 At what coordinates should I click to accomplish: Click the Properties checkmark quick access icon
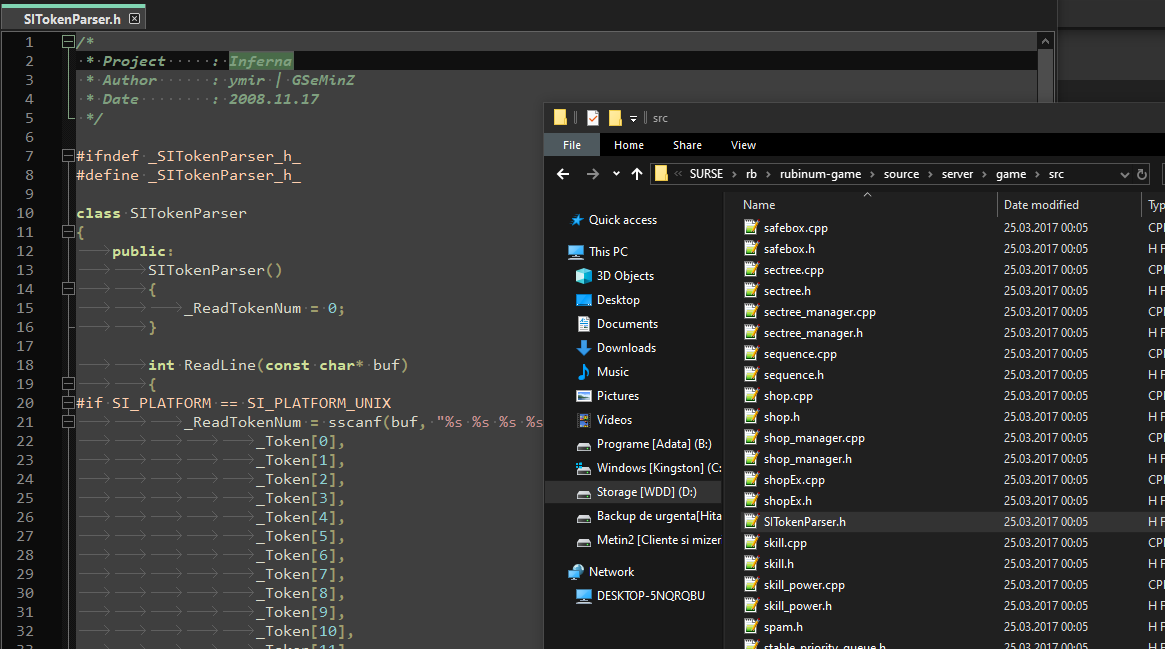(x=593, y=117)
